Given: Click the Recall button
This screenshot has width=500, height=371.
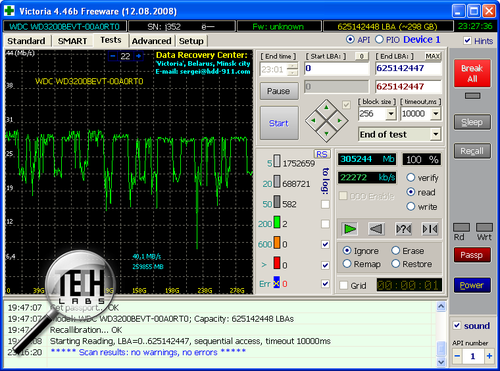Looking at the screenshot, I should pos(472,151).
